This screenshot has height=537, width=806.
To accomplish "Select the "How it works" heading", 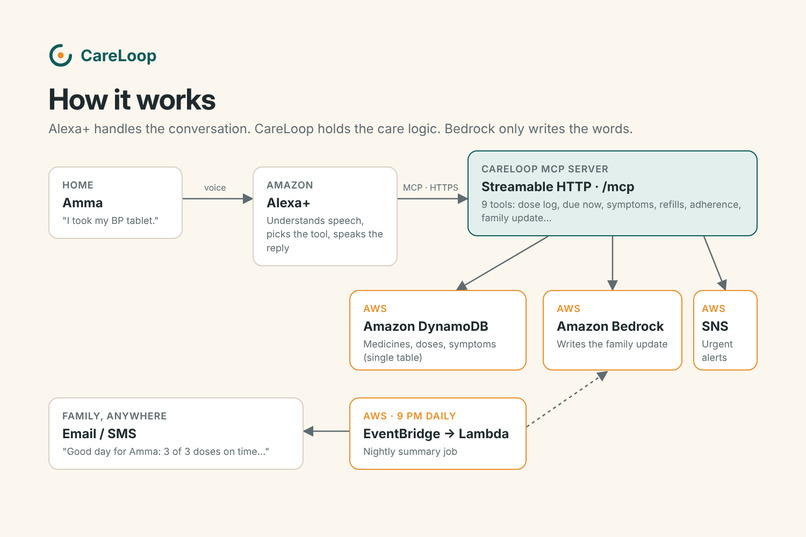I will [132, 100].
